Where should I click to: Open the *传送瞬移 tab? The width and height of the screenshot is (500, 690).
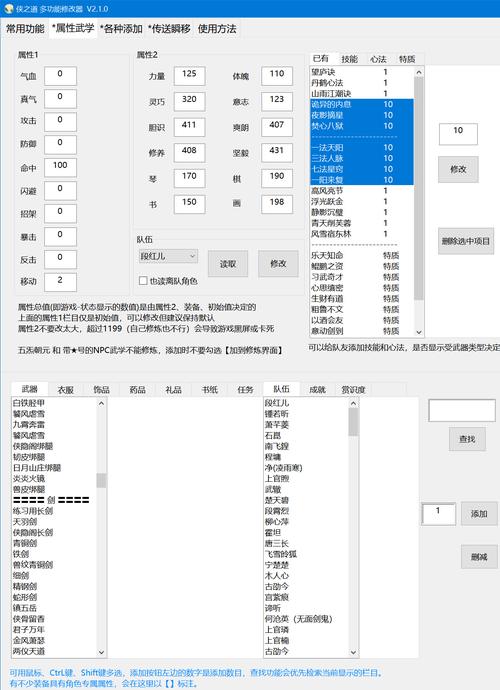pos(169,29)
